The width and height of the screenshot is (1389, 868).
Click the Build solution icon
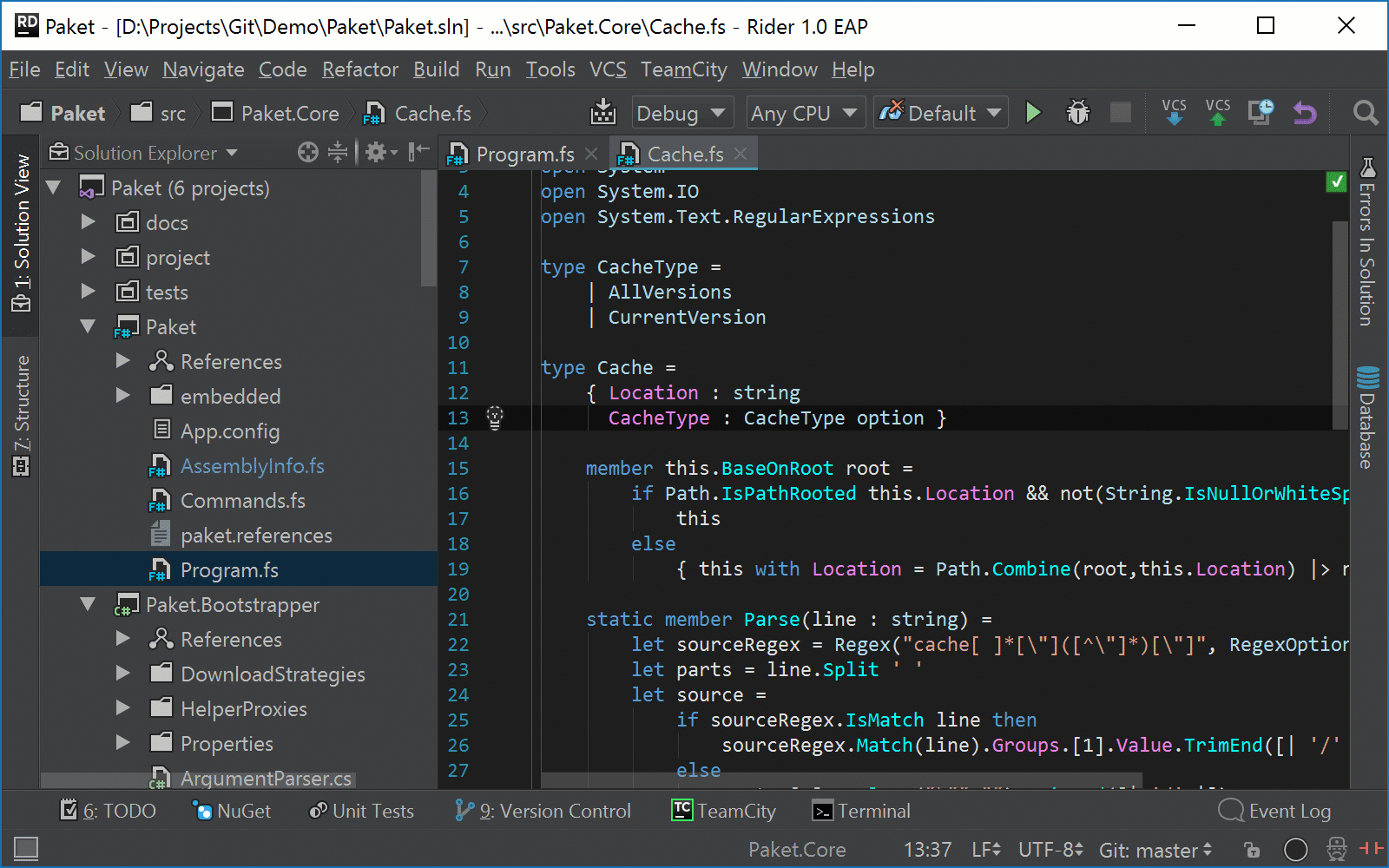602,113
